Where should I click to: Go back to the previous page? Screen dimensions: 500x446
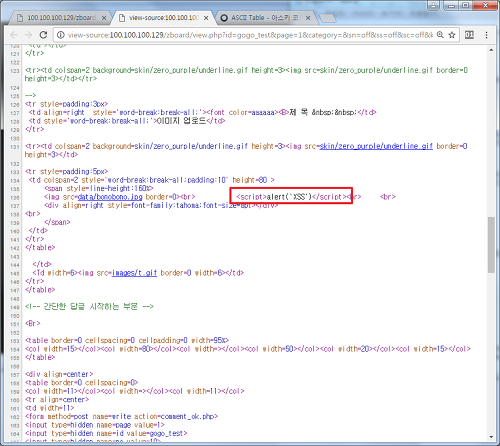coord(14,35)
